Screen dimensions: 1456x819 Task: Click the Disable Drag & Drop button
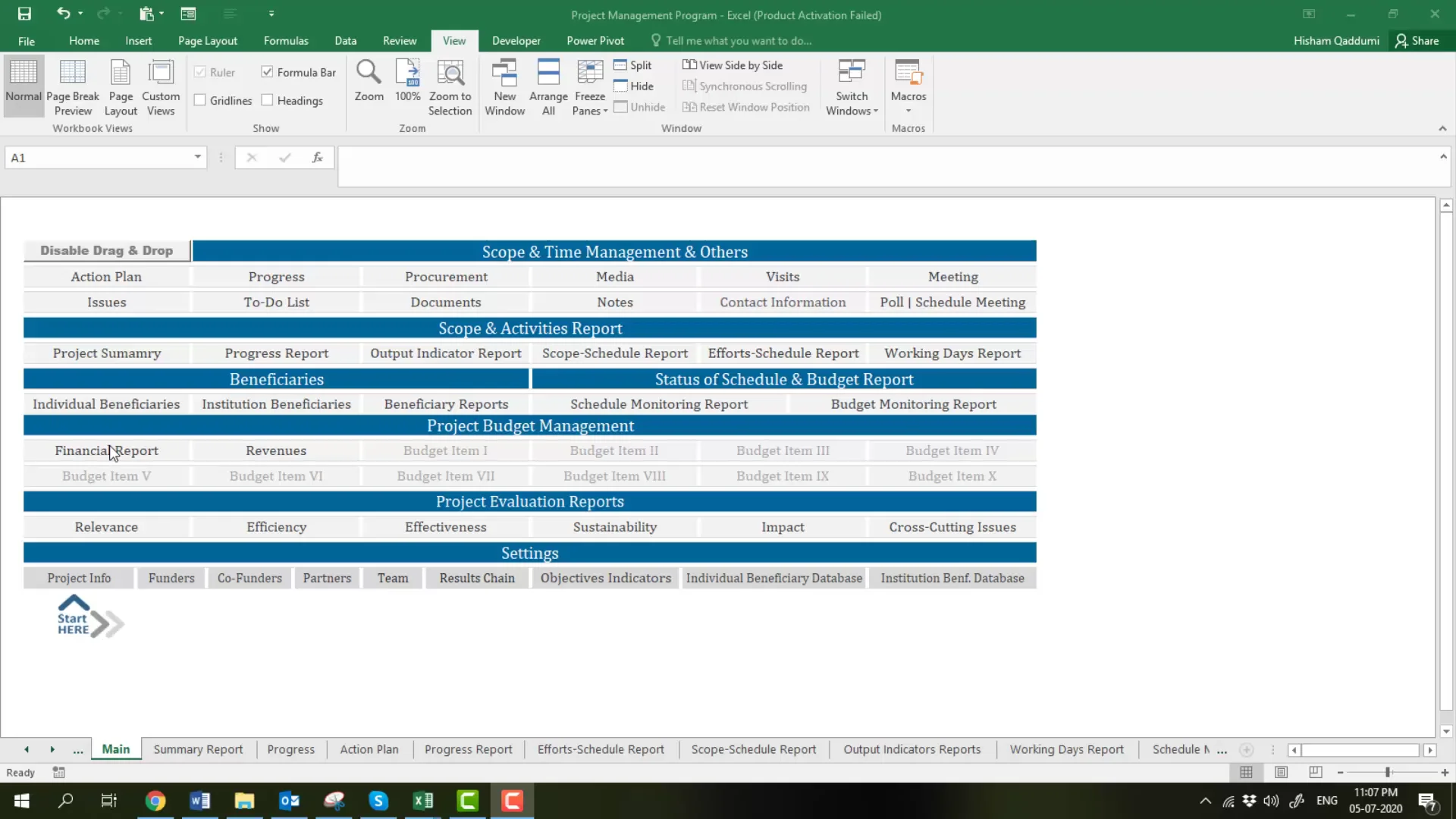tap(106, 250)
